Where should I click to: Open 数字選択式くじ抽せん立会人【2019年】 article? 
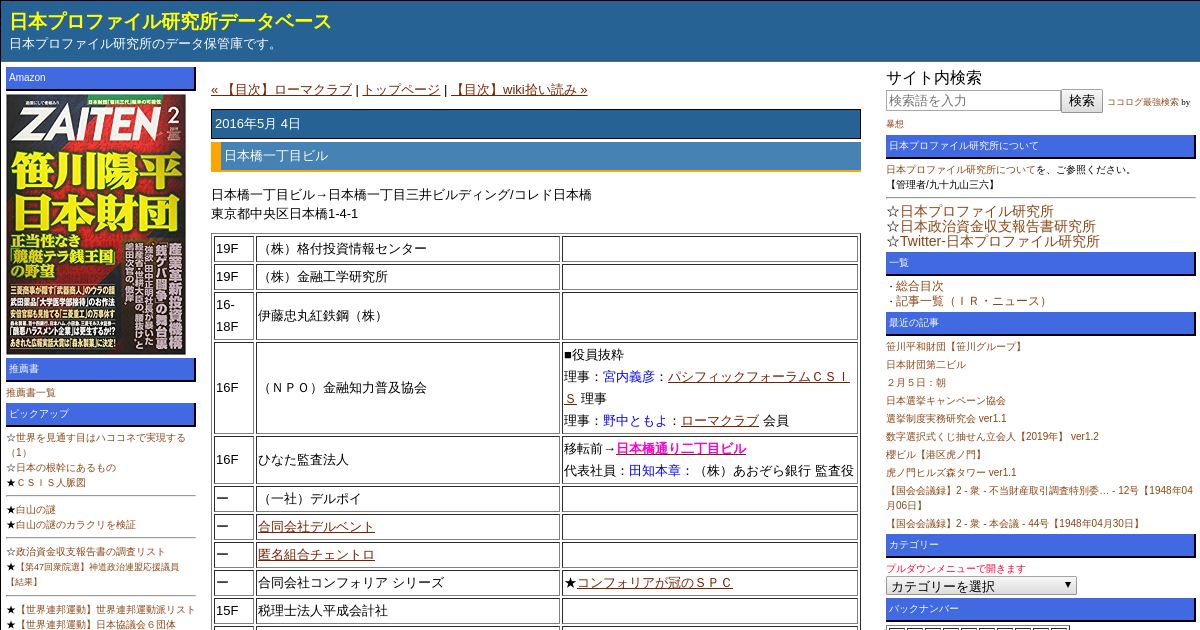992,437
